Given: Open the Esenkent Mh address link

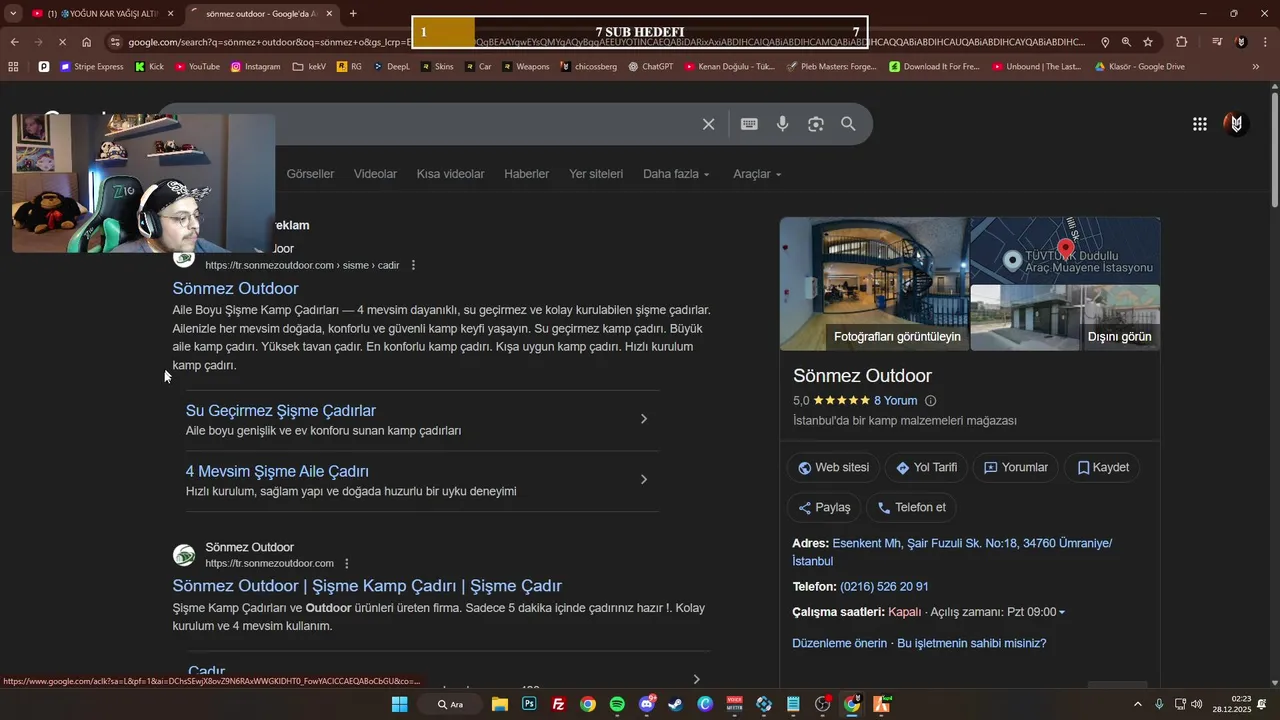Looking at the screenshot, I should (x=952, y=552).
